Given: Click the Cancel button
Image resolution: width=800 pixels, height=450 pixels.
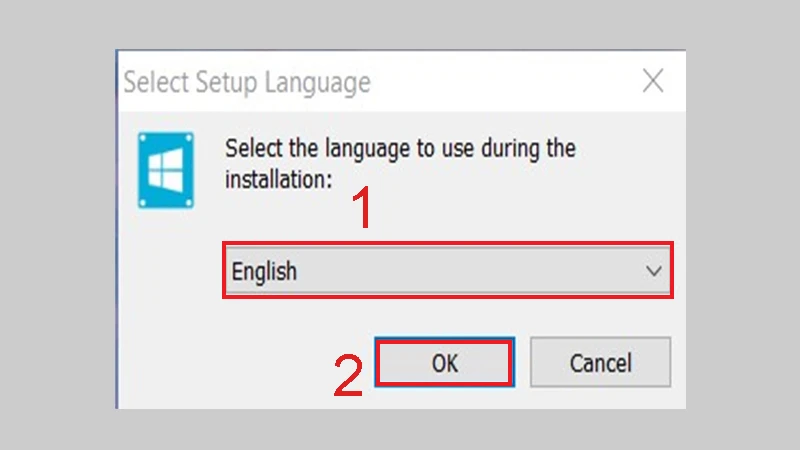Looking at the screenshot, I should 600,363.
